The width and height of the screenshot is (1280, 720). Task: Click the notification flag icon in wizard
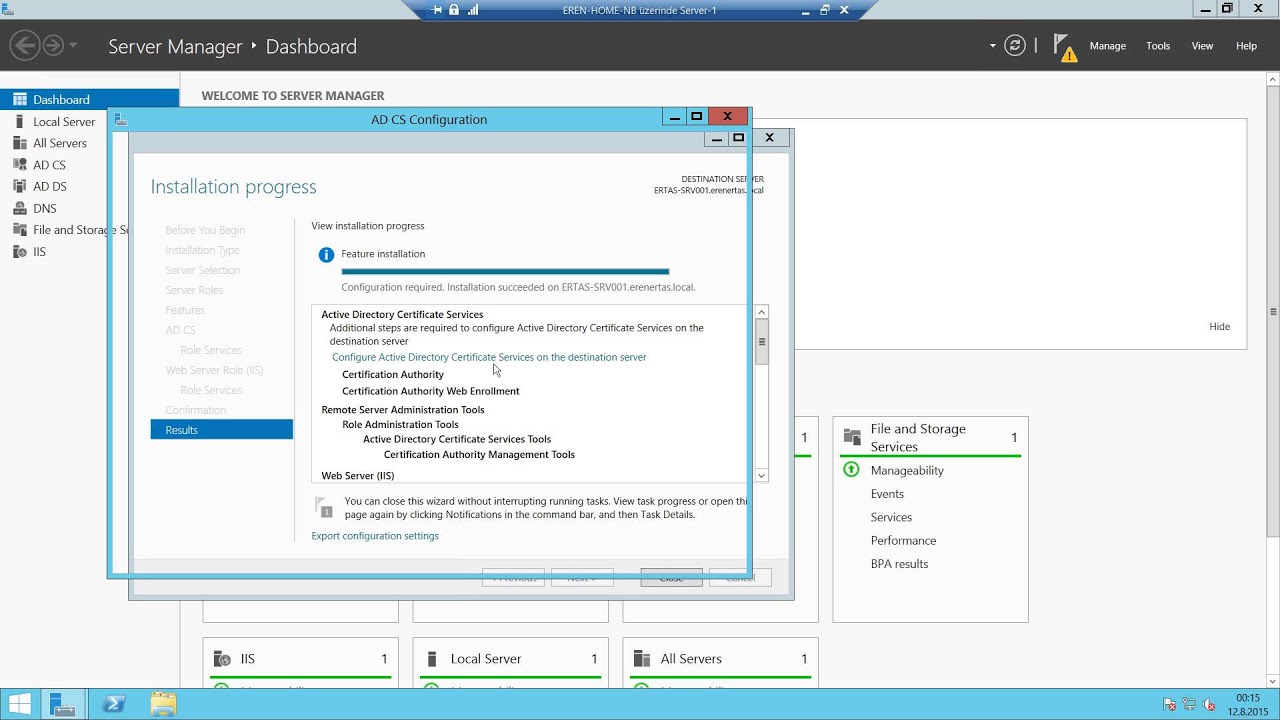[x=323, y=507]
